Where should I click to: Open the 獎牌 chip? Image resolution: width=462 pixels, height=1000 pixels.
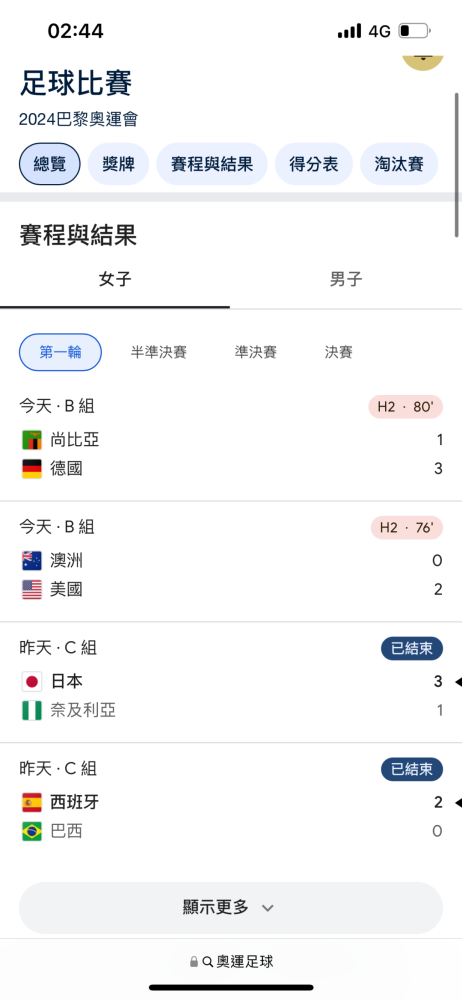point(118,164)
